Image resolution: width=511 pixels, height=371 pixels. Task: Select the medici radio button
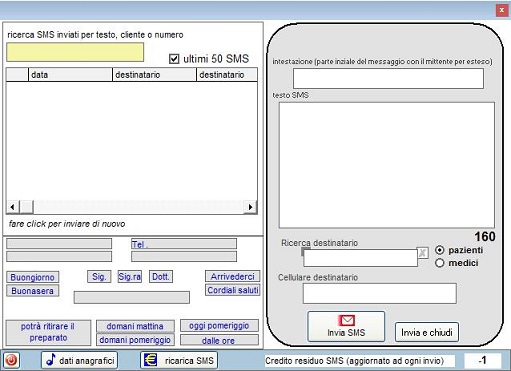tap(440, 263)
